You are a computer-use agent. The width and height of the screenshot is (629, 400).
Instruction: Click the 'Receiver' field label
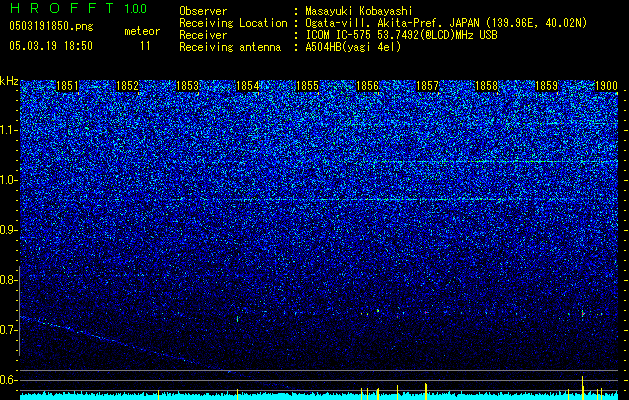point(203,35)
